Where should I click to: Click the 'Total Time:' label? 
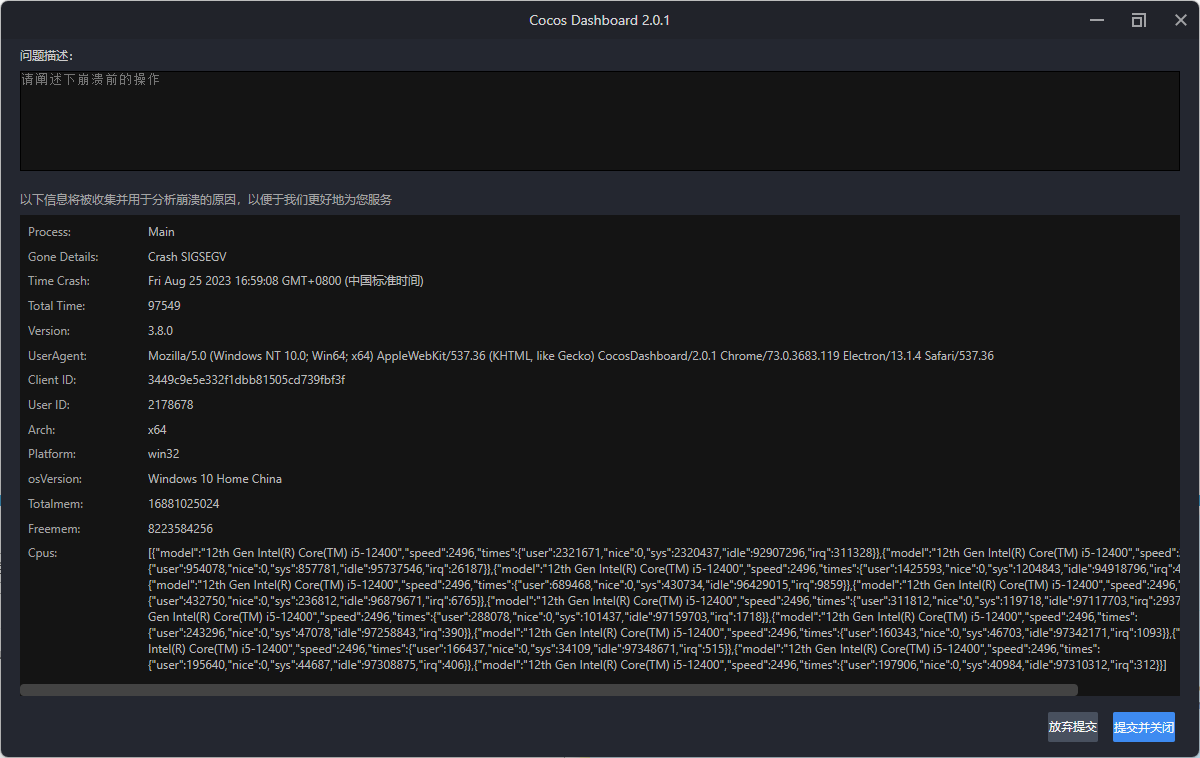coord(56,306)
